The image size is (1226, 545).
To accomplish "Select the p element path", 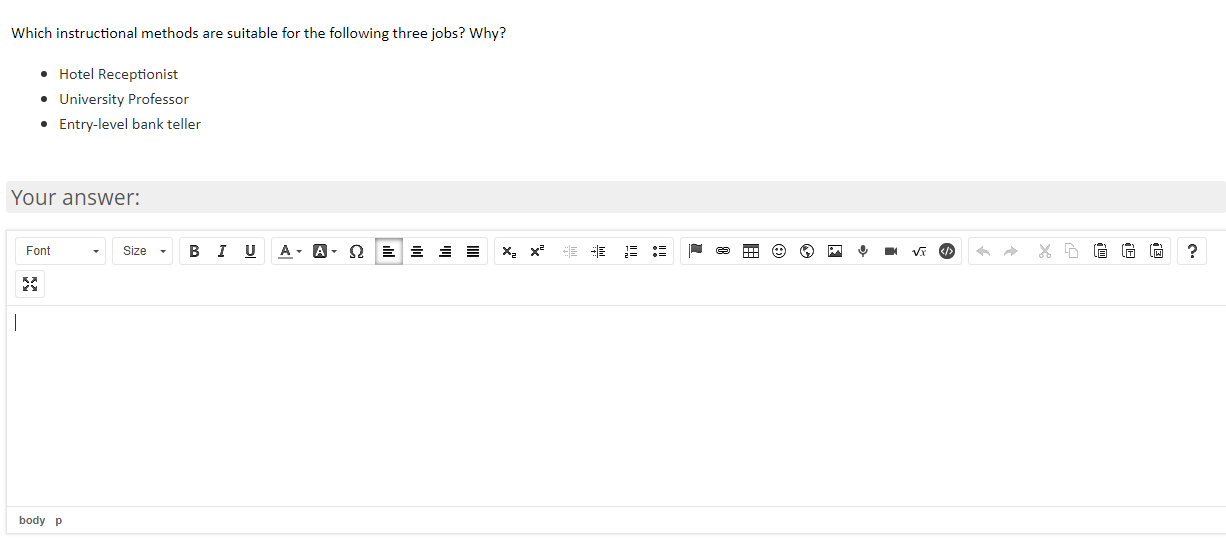I will (58, 520).
